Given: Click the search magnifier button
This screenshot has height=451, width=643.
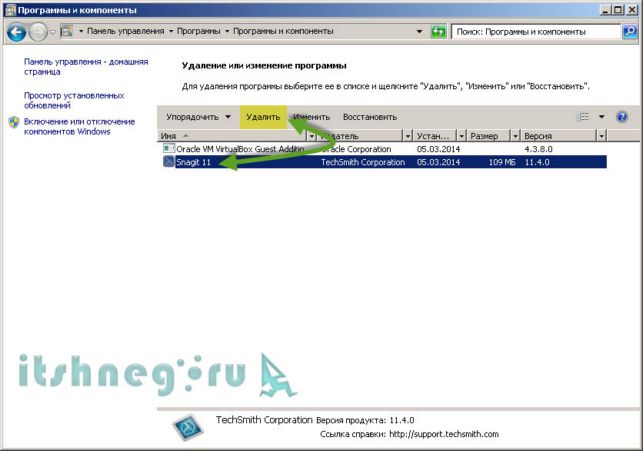Looking at the screenshot, I should (x=629, y=32).
